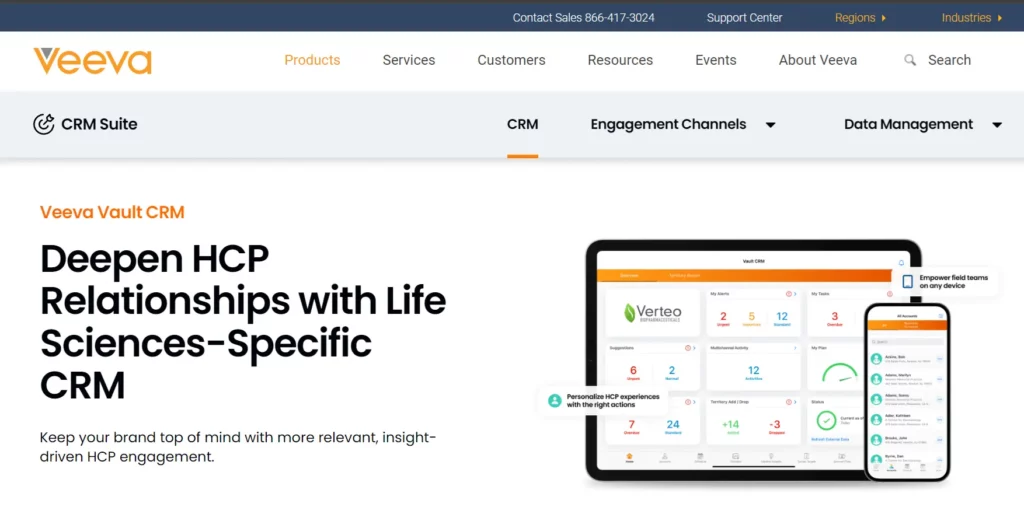The height and width of the screenshot is (514, 1024).
Task: Click the Verteo logo in tablet mockup
Action: [651, 313]
